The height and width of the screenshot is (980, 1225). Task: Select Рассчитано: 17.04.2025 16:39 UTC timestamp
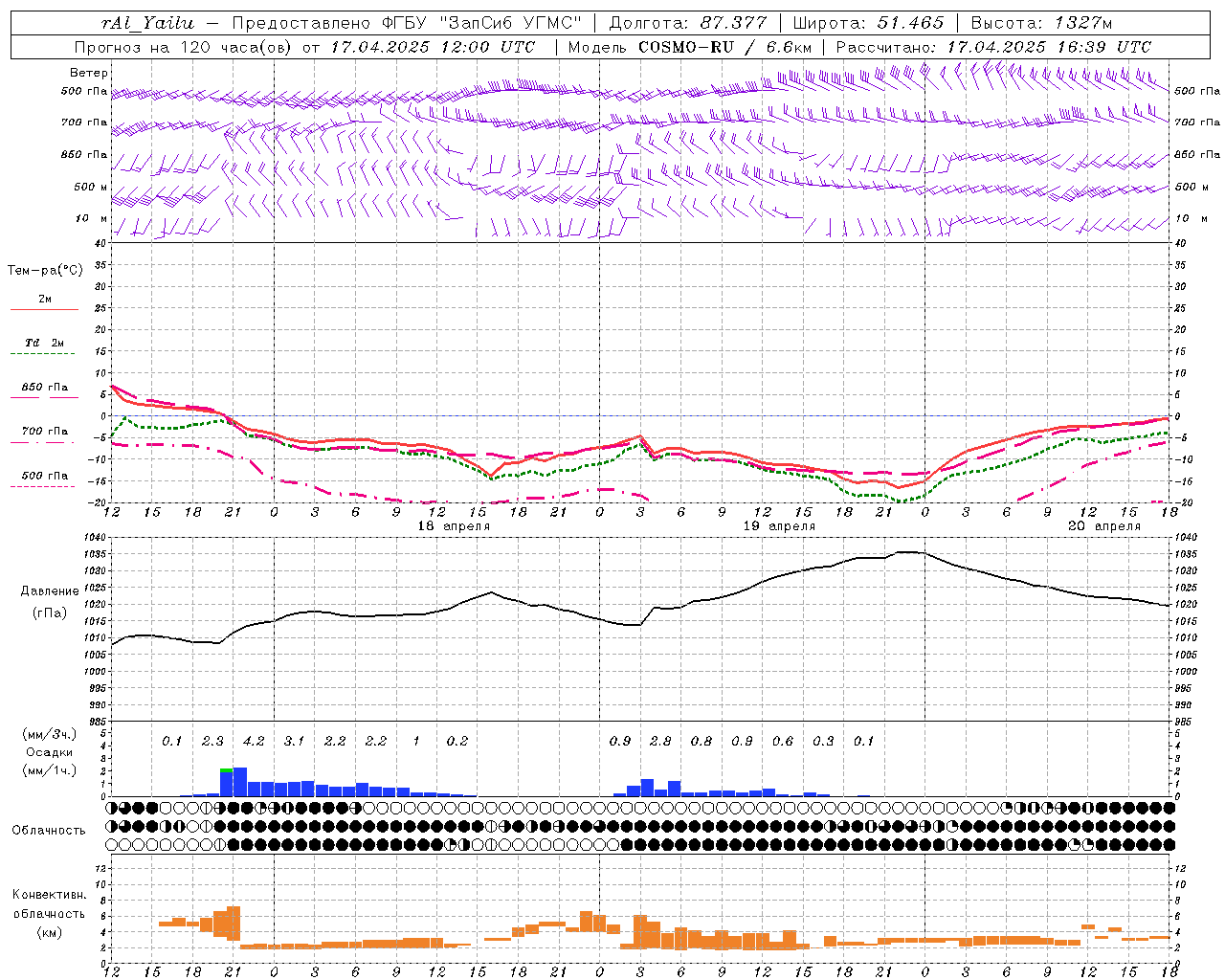tap(993, 47)
